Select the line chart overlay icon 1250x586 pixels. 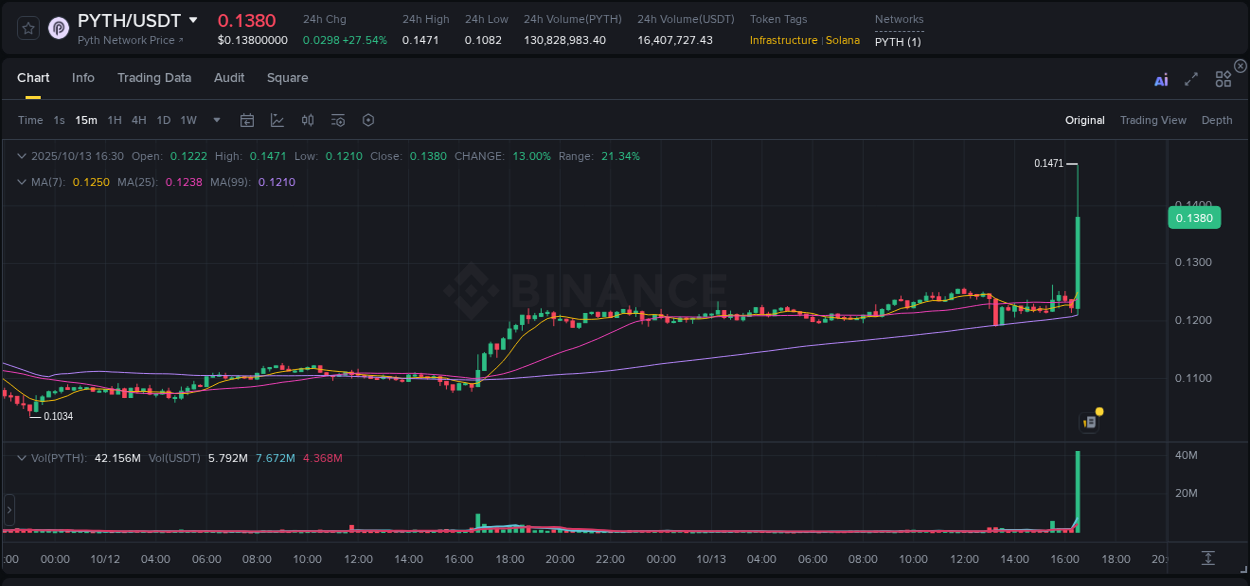pos(277,119)
